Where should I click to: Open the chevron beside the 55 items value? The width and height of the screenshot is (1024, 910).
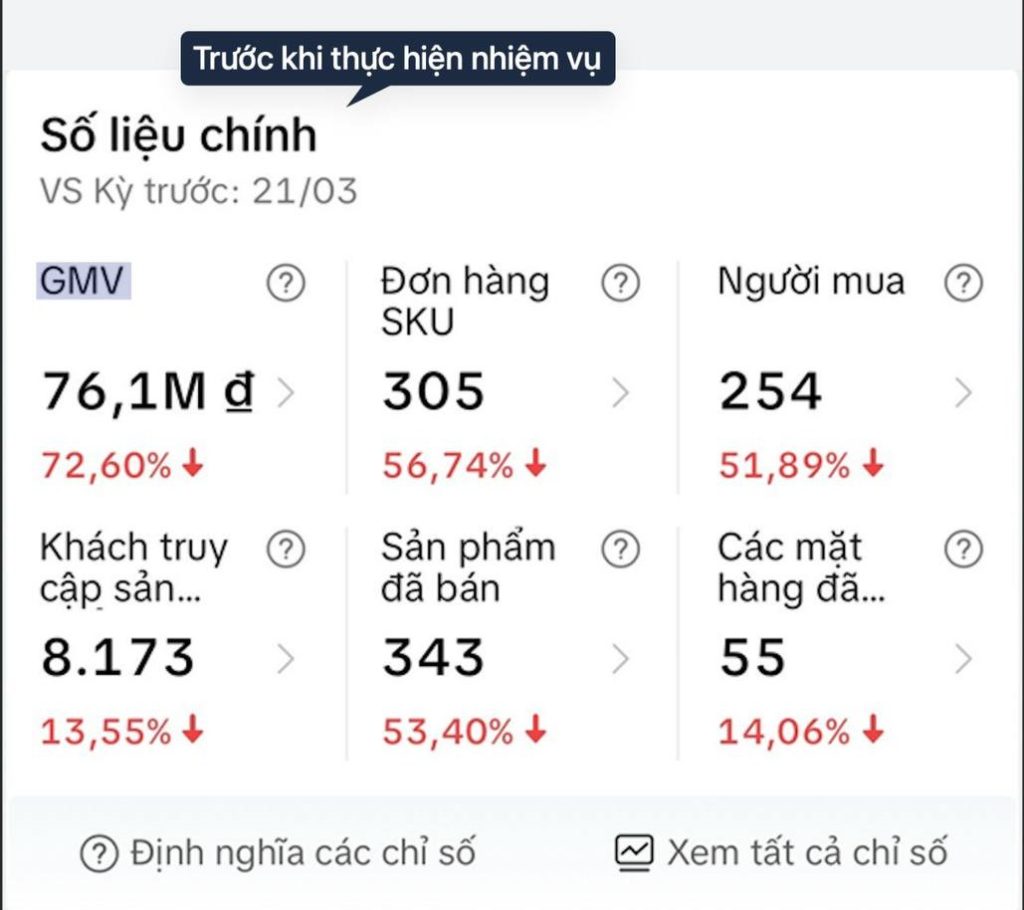coord(963,659)
